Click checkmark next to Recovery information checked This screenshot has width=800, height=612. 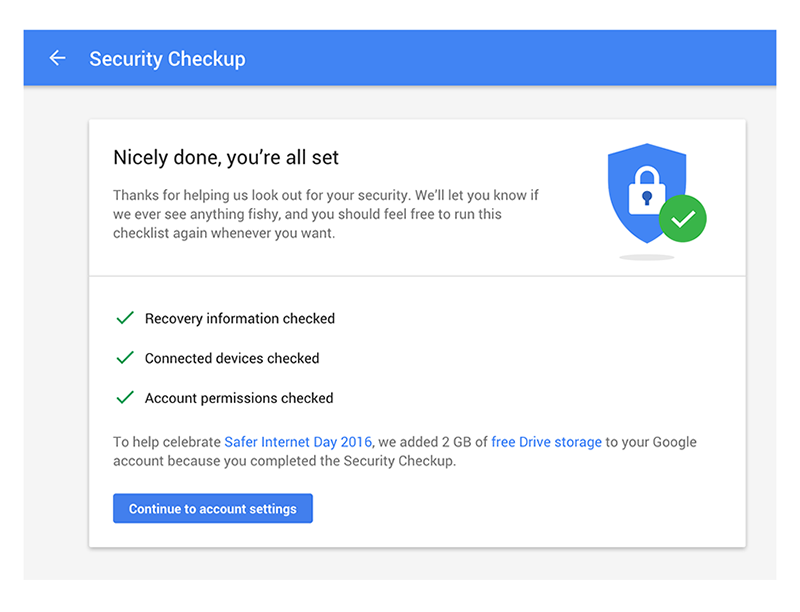[x=125, y=318]
